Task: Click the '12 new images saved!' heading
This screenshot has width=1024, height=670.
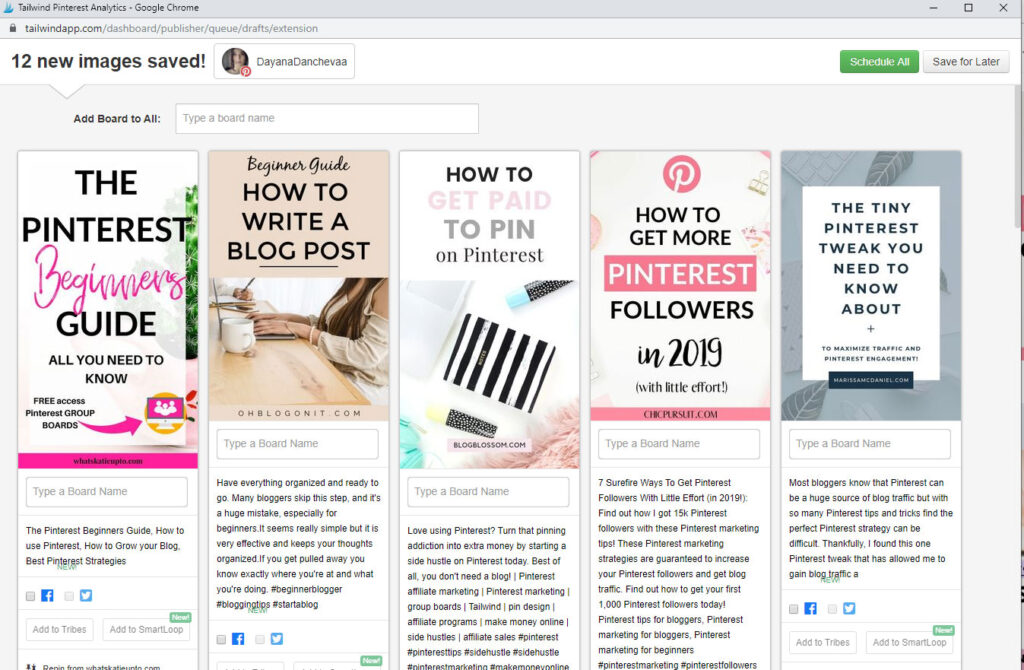Action: (x=108, y=61)
